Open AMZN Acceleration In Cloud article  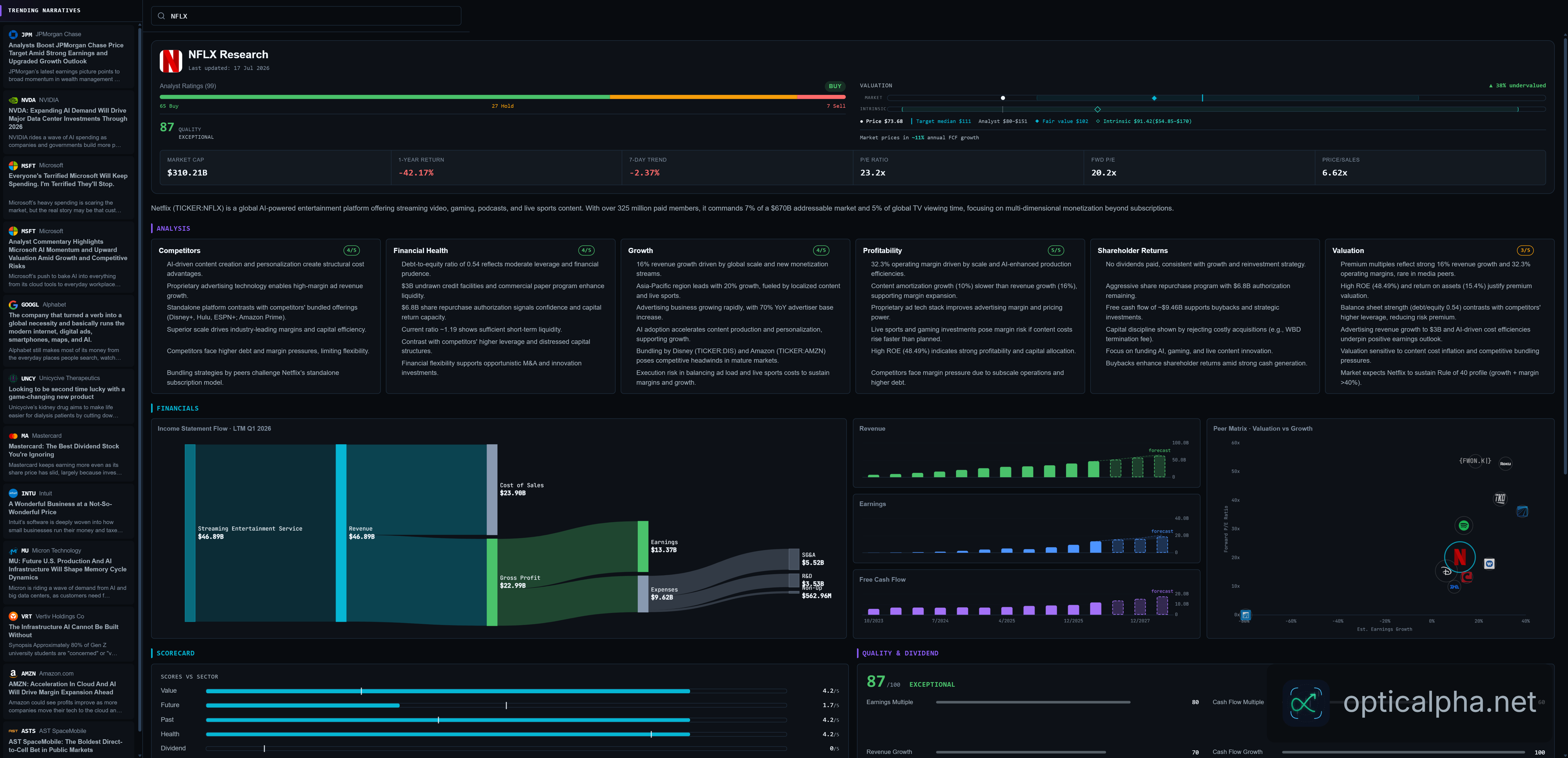click(x=62, y=688)
